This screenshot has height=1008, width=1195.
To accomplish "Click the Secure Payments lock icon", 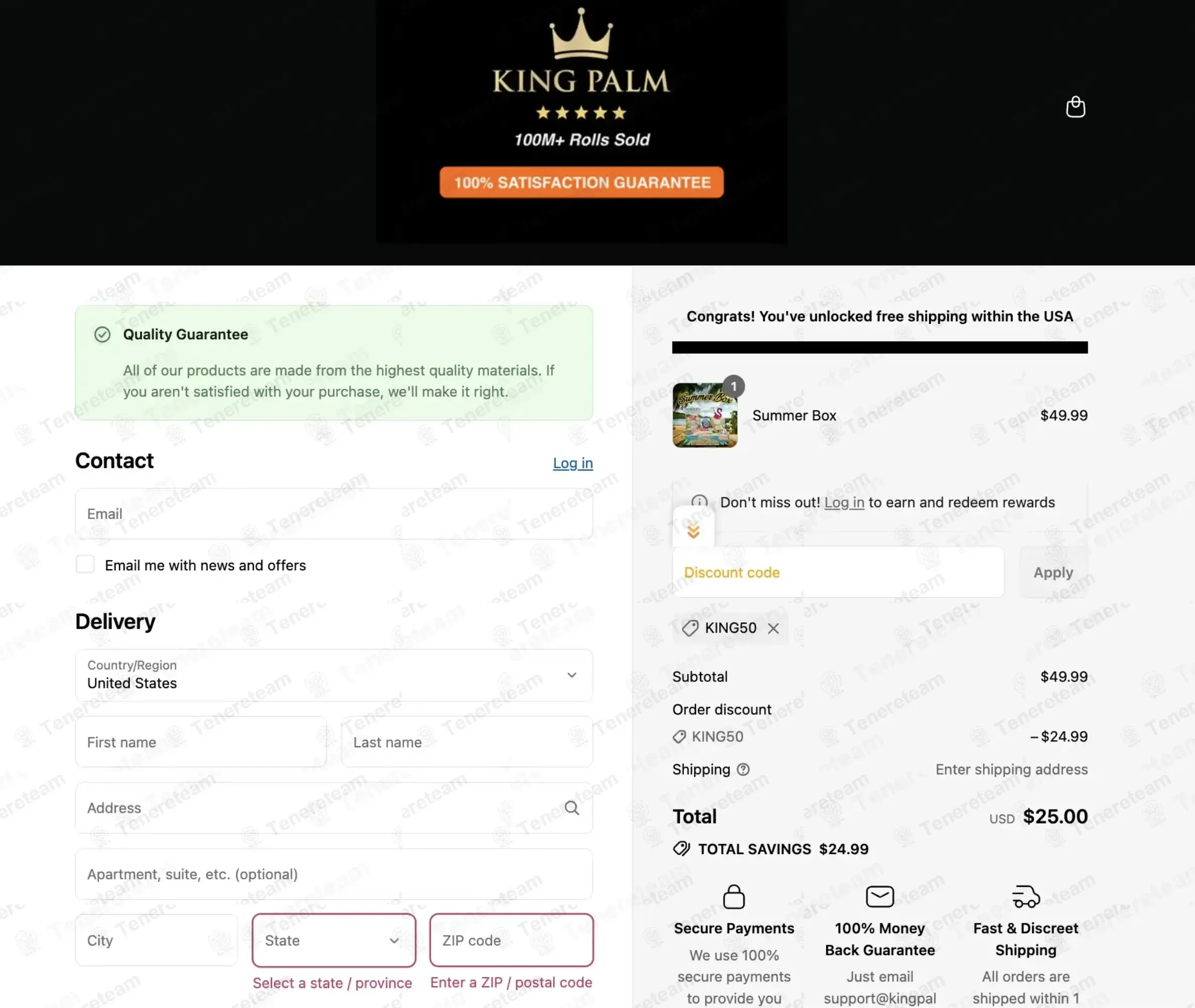I will pyautogui.click(x=734, y=896).
